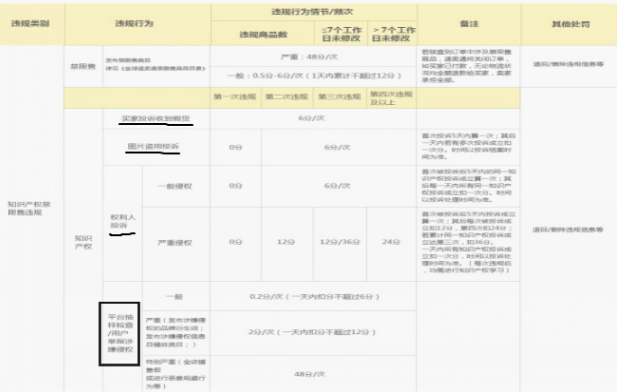Click the underlined 买家投诉收到假货 text
This screenshot has height=392, width=617.
point(156,118)
